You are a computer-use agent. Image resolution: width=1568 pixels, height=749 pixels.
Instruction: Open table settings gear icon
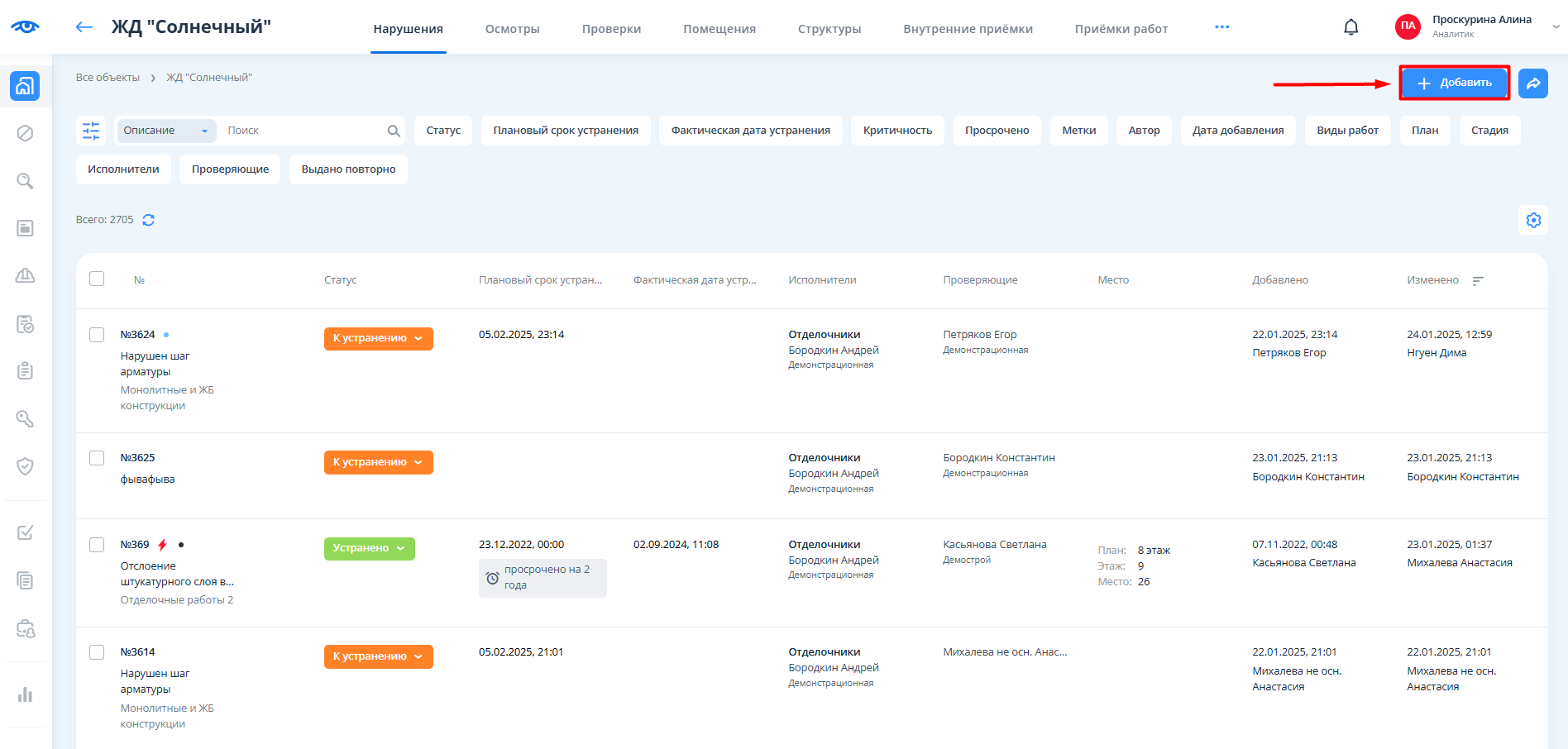point(1533,220)
